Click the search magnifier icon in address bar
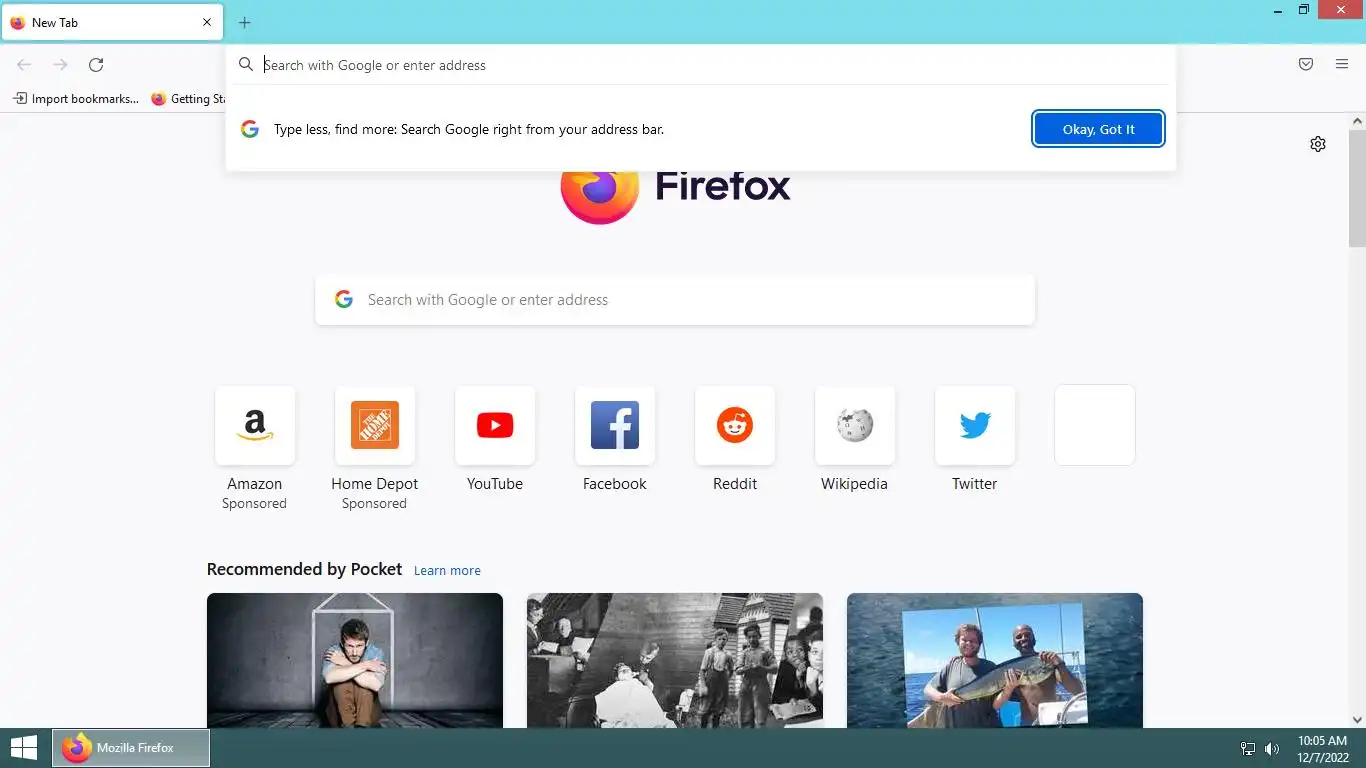The image size is (1366, 768). coord(246,65)
